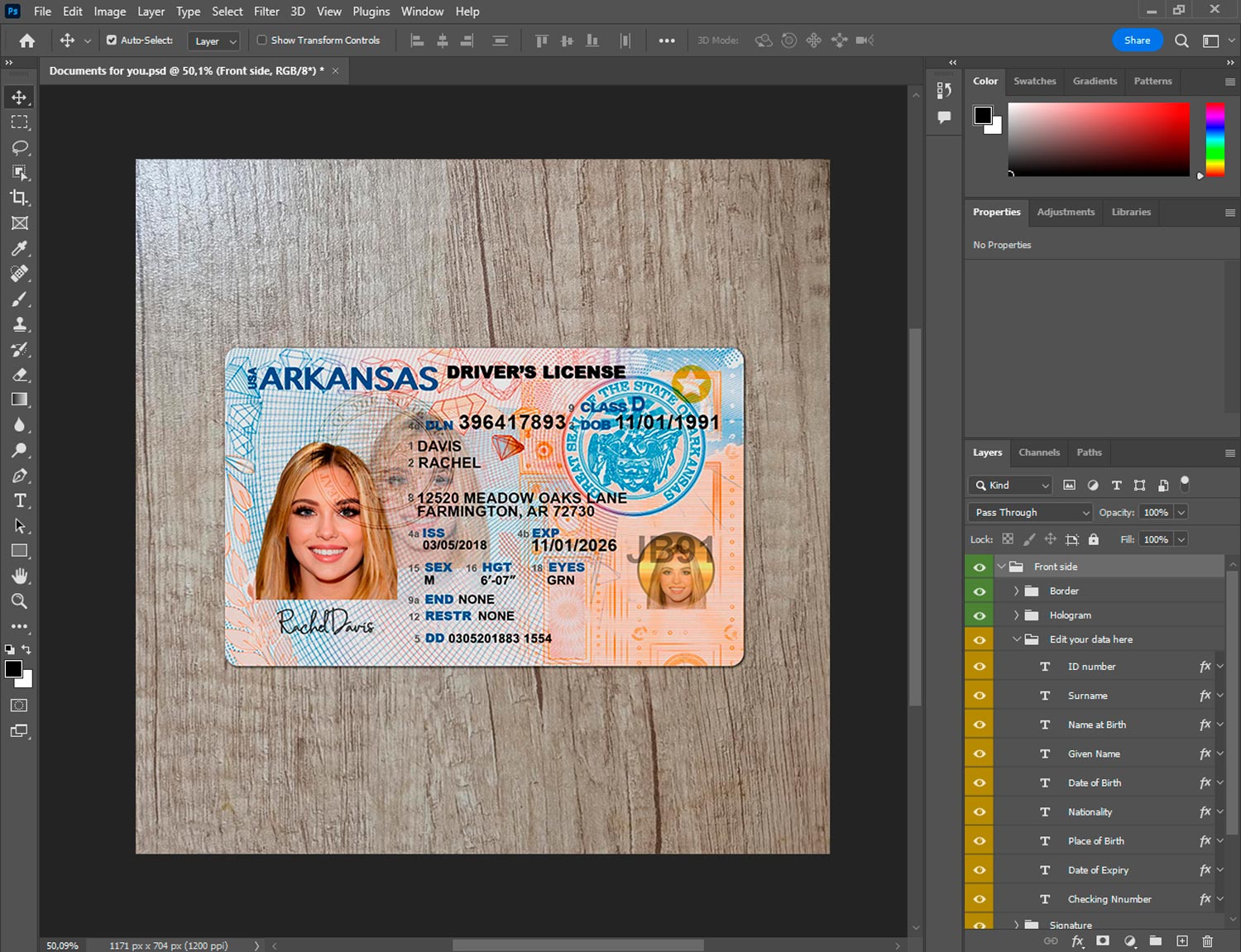Open the Kind layer filter dropdown

(x=1012, y=486)
